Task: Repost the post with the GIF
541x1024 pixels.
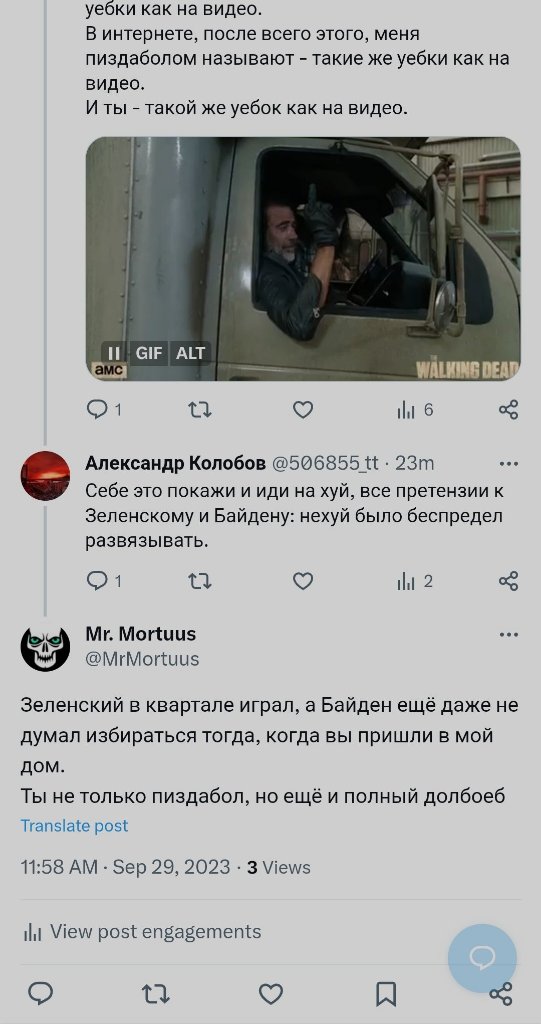Action: [199, 410]
